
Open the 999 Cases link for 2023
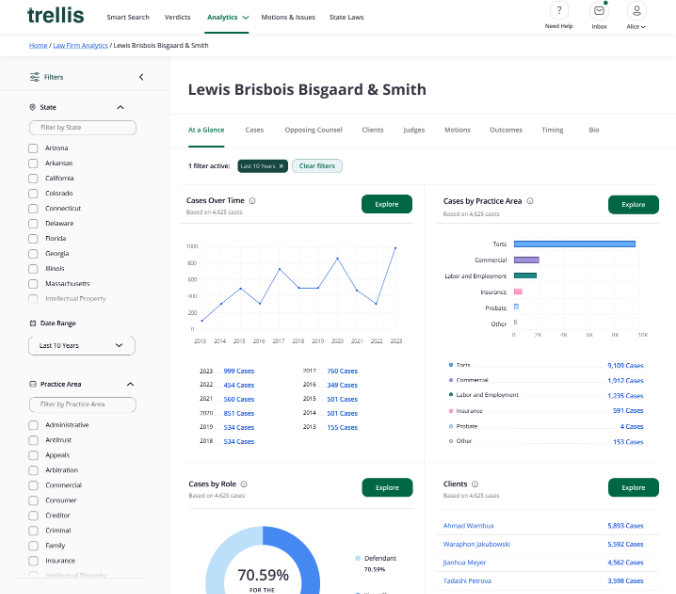239,371
